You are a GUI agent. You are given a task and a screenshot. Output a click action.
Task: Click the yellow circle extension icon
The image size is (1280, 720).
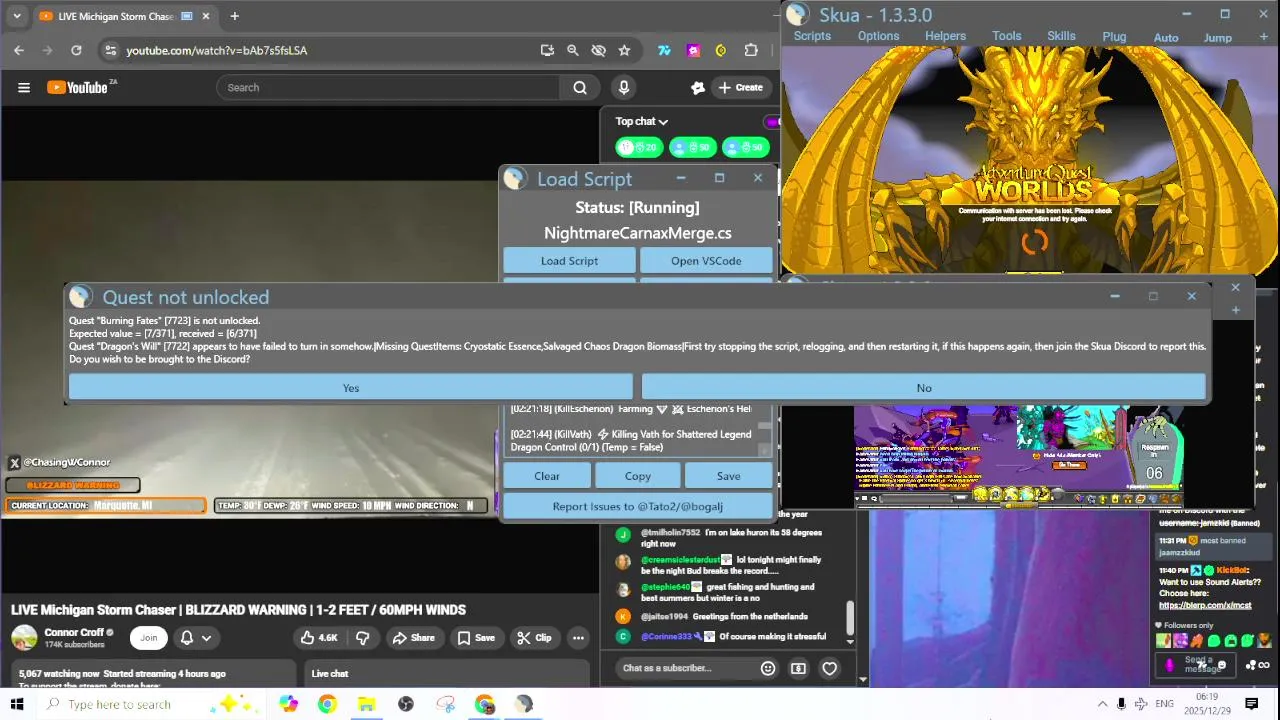coord(721,50)
